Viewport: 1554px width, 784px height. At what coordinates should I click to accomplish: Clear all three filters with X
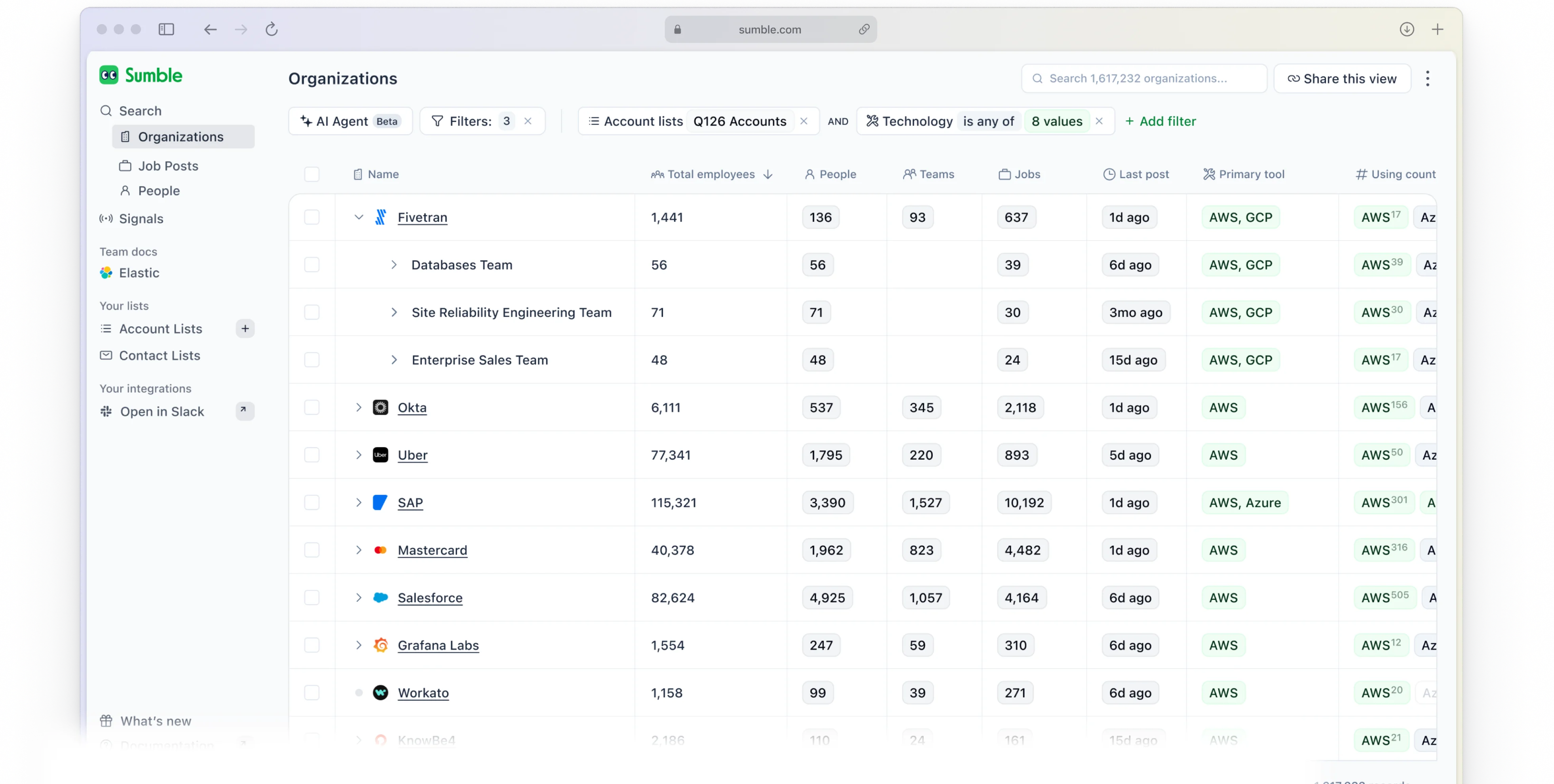528,121
